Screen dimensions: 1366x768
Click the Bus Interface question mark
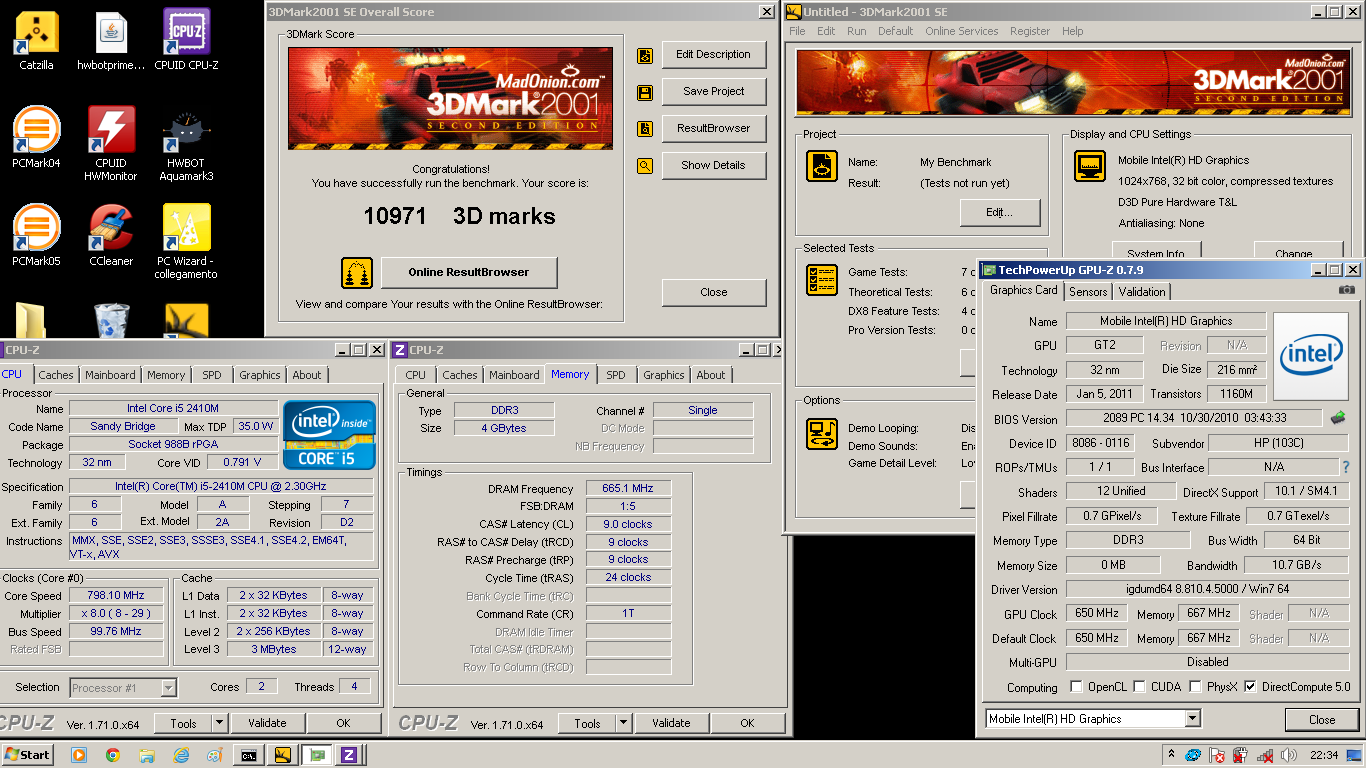click(1346, 467)
